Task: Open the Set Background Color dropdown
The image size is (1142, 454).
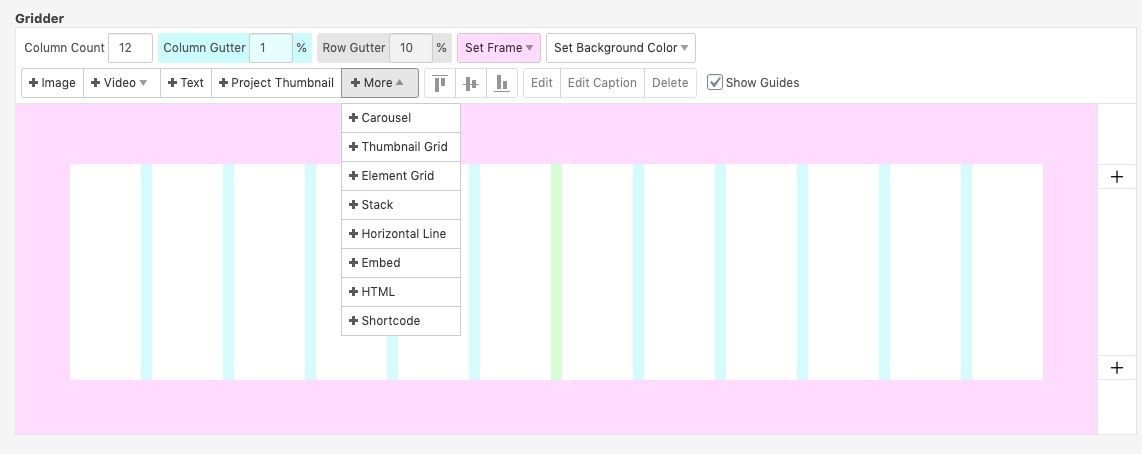Action: (x=621, y=48)
